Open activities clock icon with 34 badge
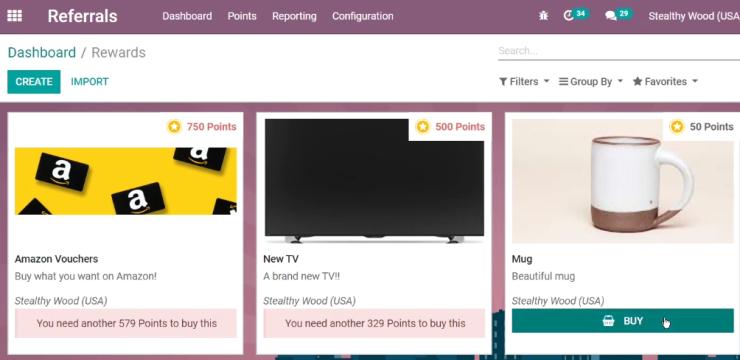Screen dimensions: 740x360 (575, 15)
